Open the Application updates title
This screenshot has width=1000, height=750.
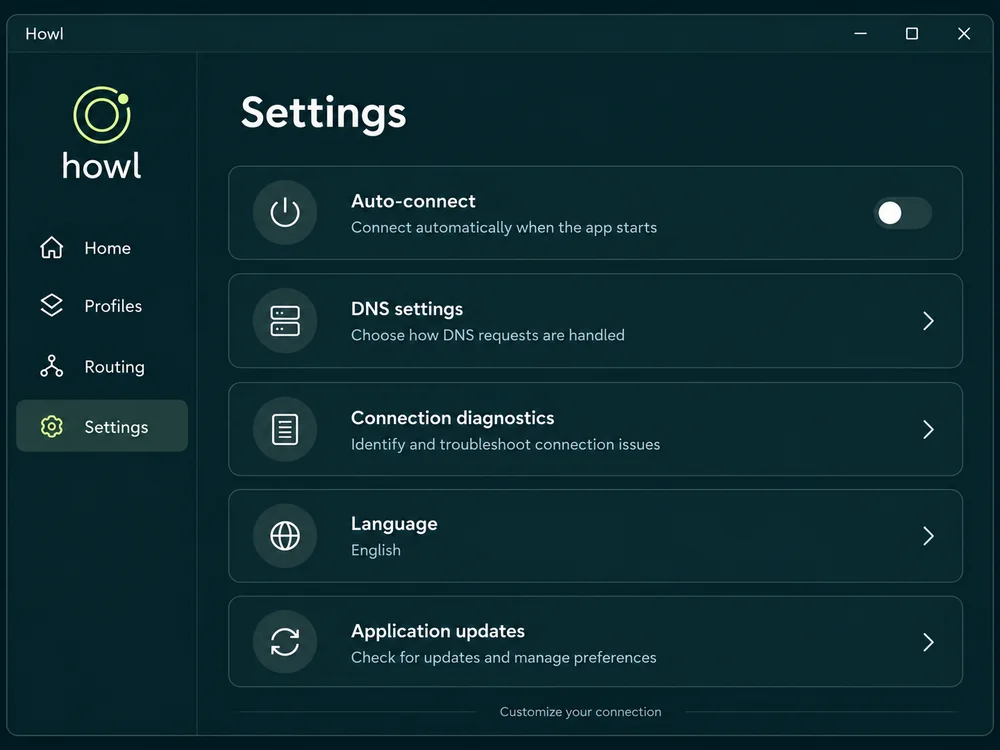(438, 631)
